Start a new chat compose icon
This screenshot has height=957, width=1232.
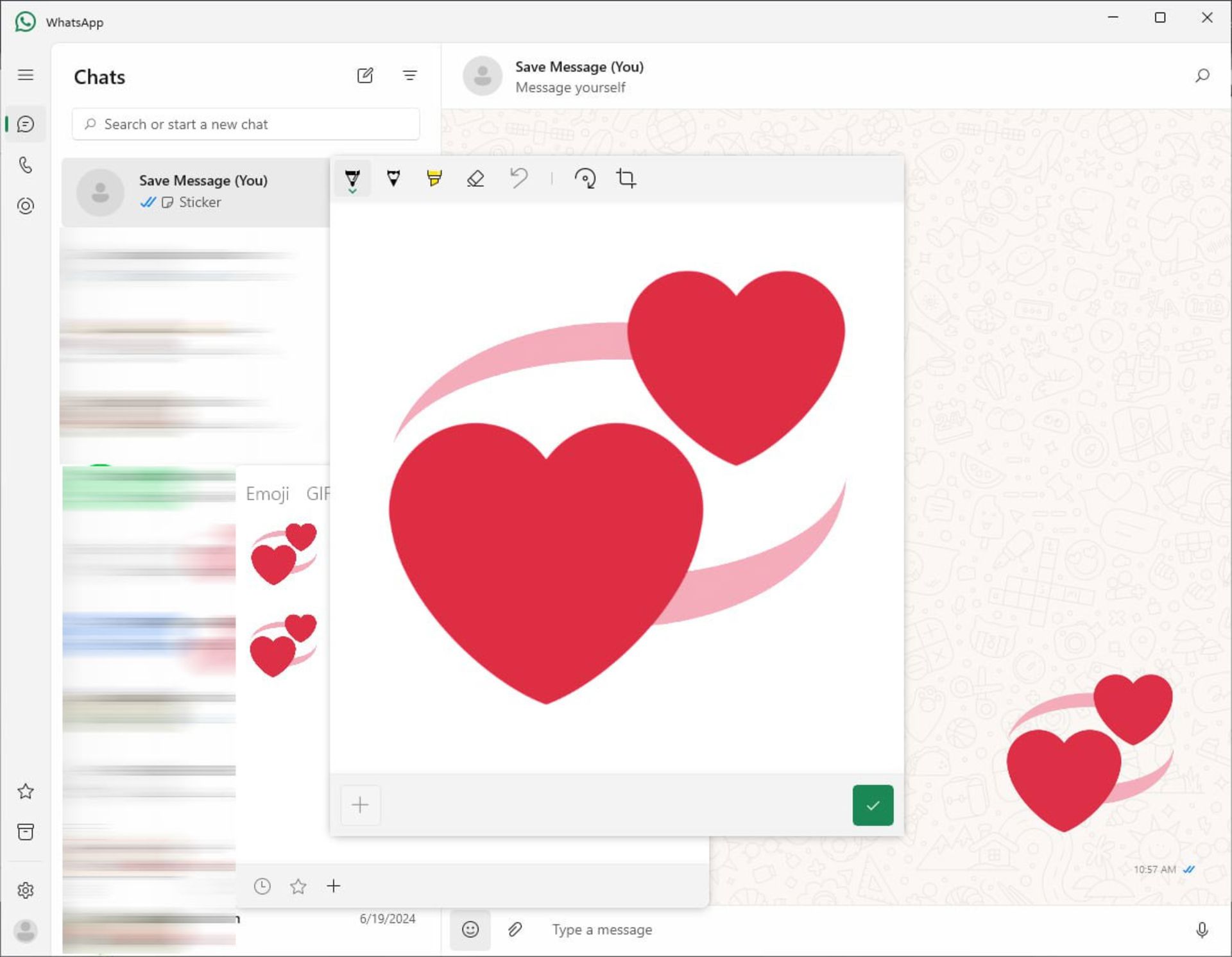(365, 76)
